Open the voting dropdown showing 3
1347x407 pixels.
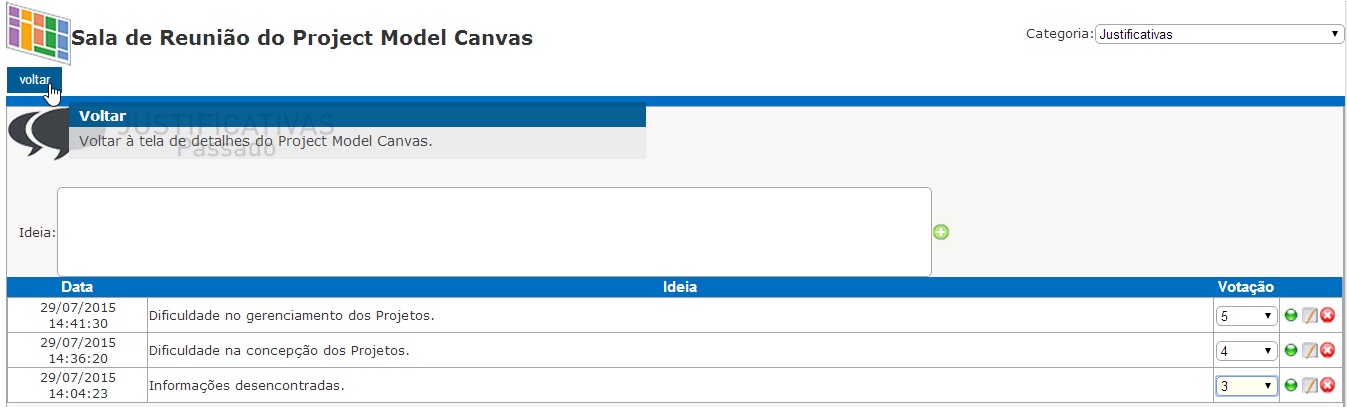pos(1247,386)
